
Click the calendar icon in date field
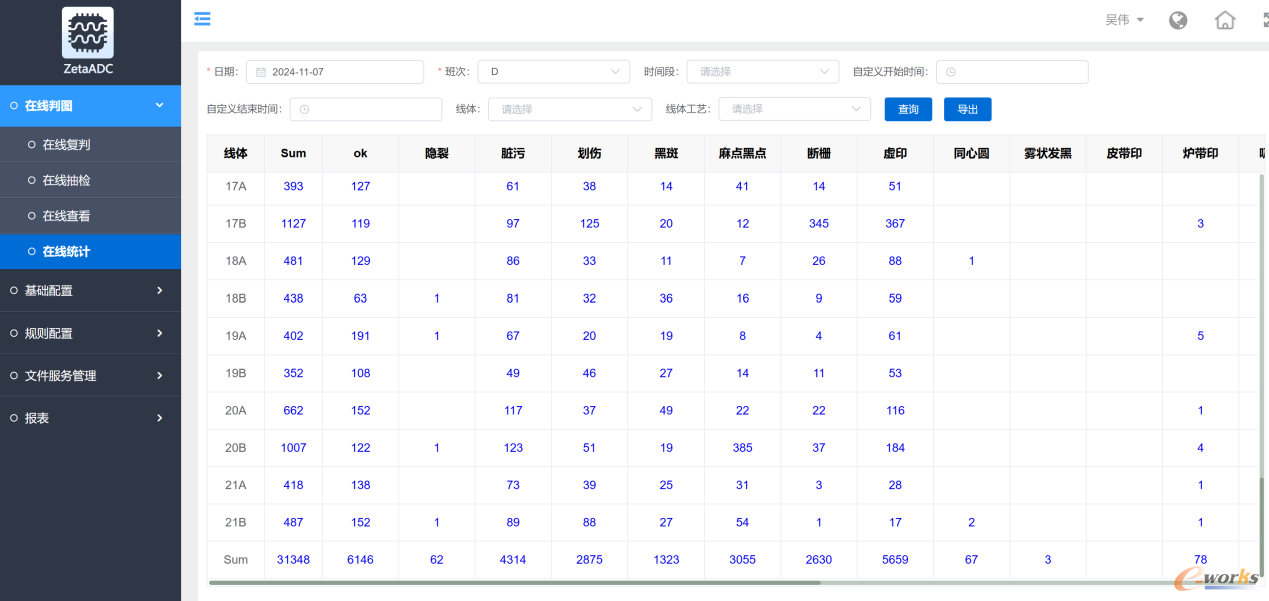261,72
